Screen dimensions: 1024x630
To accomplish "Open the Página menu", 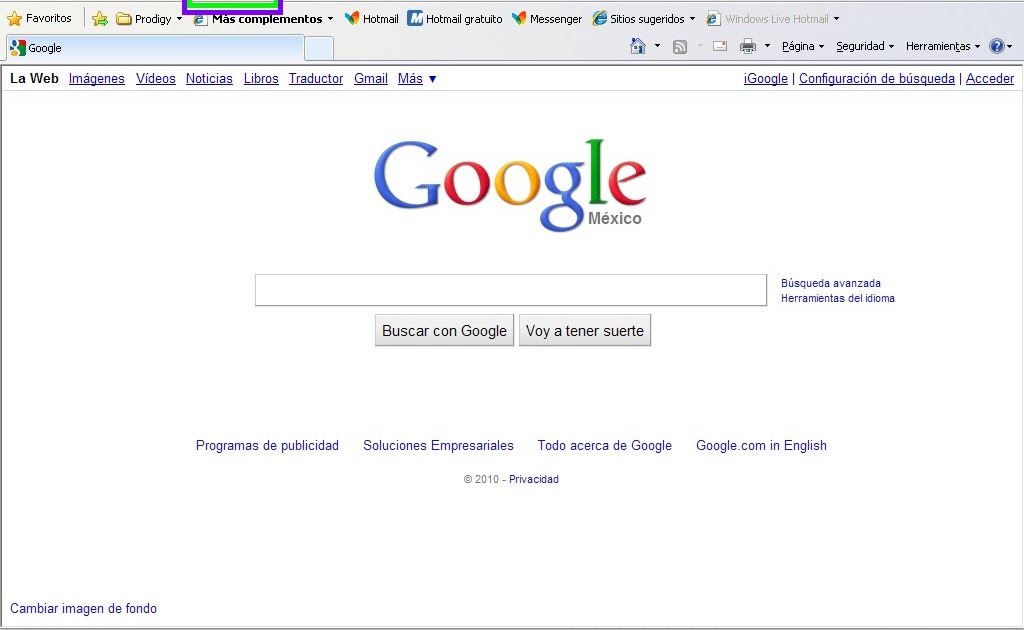I will pos(803,46).
